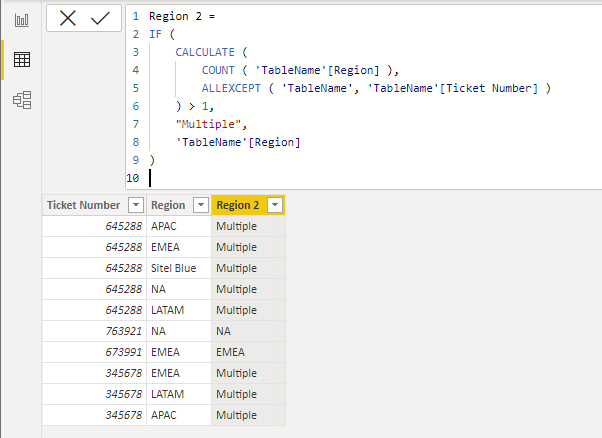The height and width of the screenshot is (438, 602).
Task: Select ticket number 763921 cell
Action: point(94,331)
